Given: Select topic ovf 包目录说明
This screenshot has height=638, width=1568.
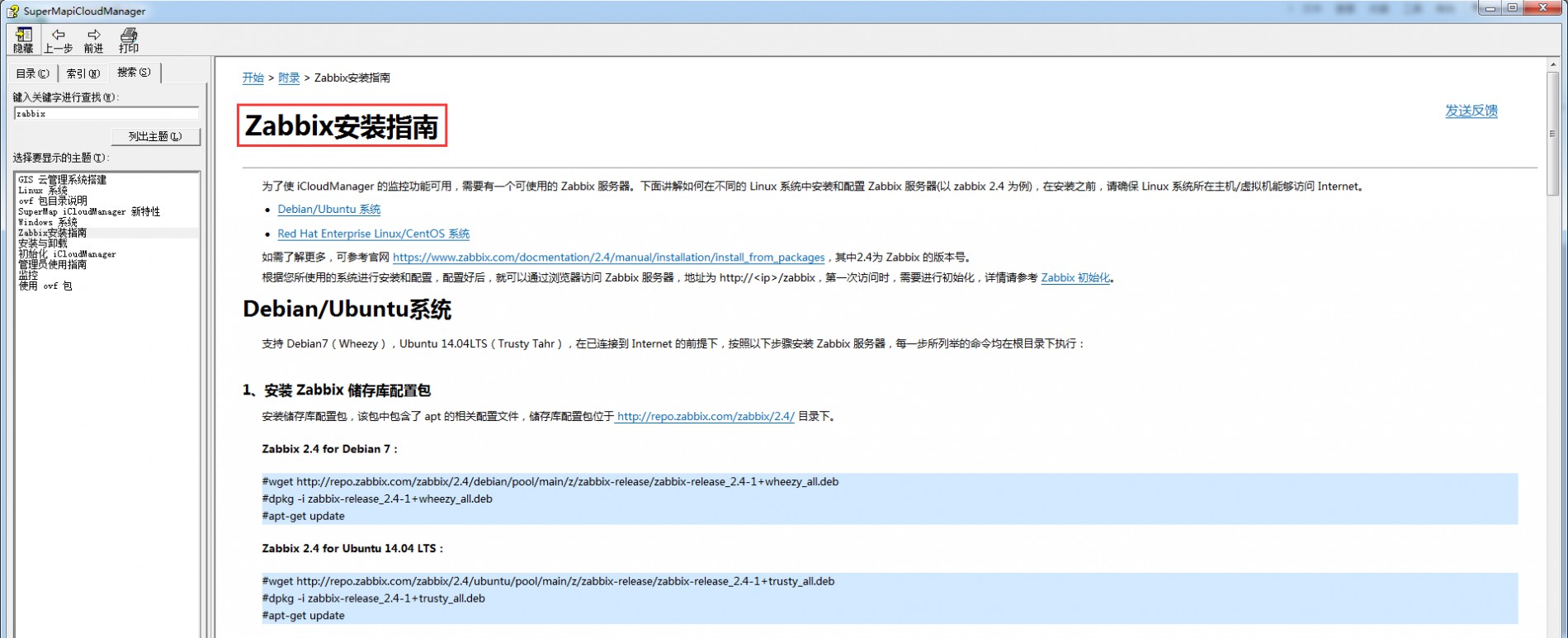Looking at the screenshot, I should (53, 201).
